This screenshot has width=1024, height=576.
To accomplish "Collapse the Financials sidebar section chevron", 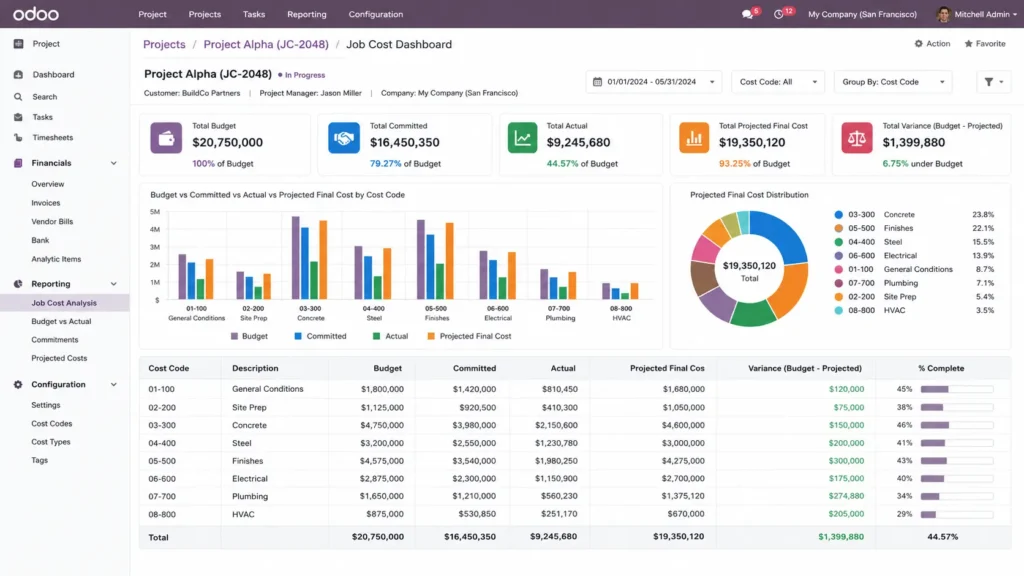I will [114, 163].
